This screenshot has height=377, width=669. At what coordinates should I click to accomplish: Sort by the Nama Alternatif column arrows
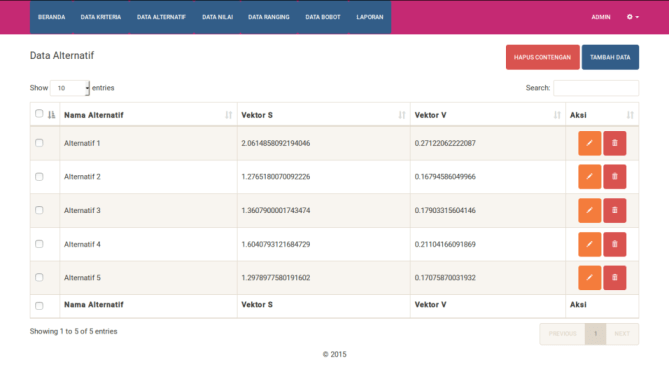click(x=228, y=115)
